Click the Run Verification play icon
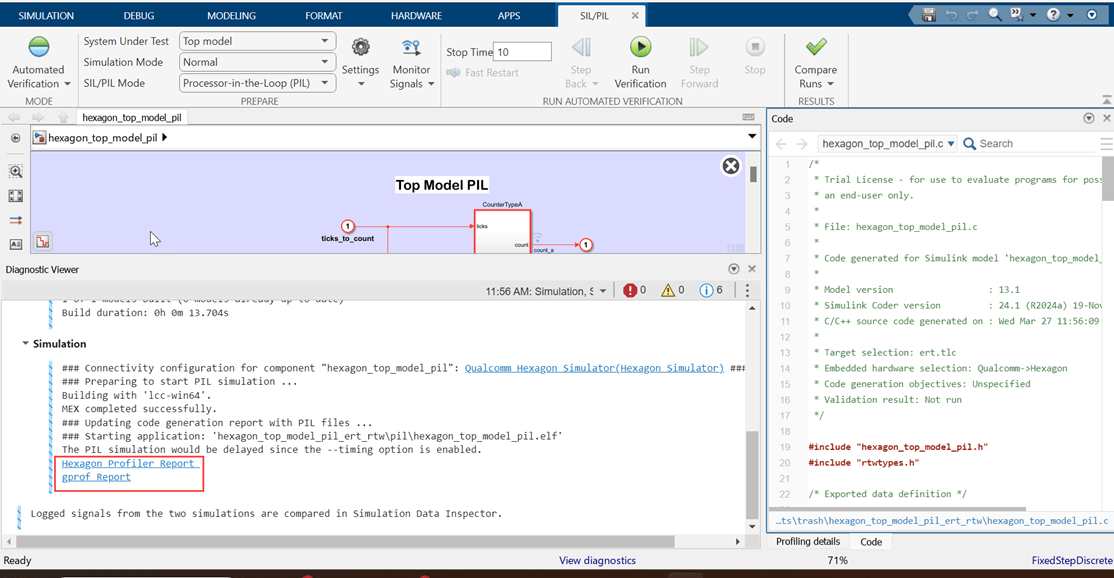The width and height of the screenshot is (1114, 578). (x=640, y=48)
